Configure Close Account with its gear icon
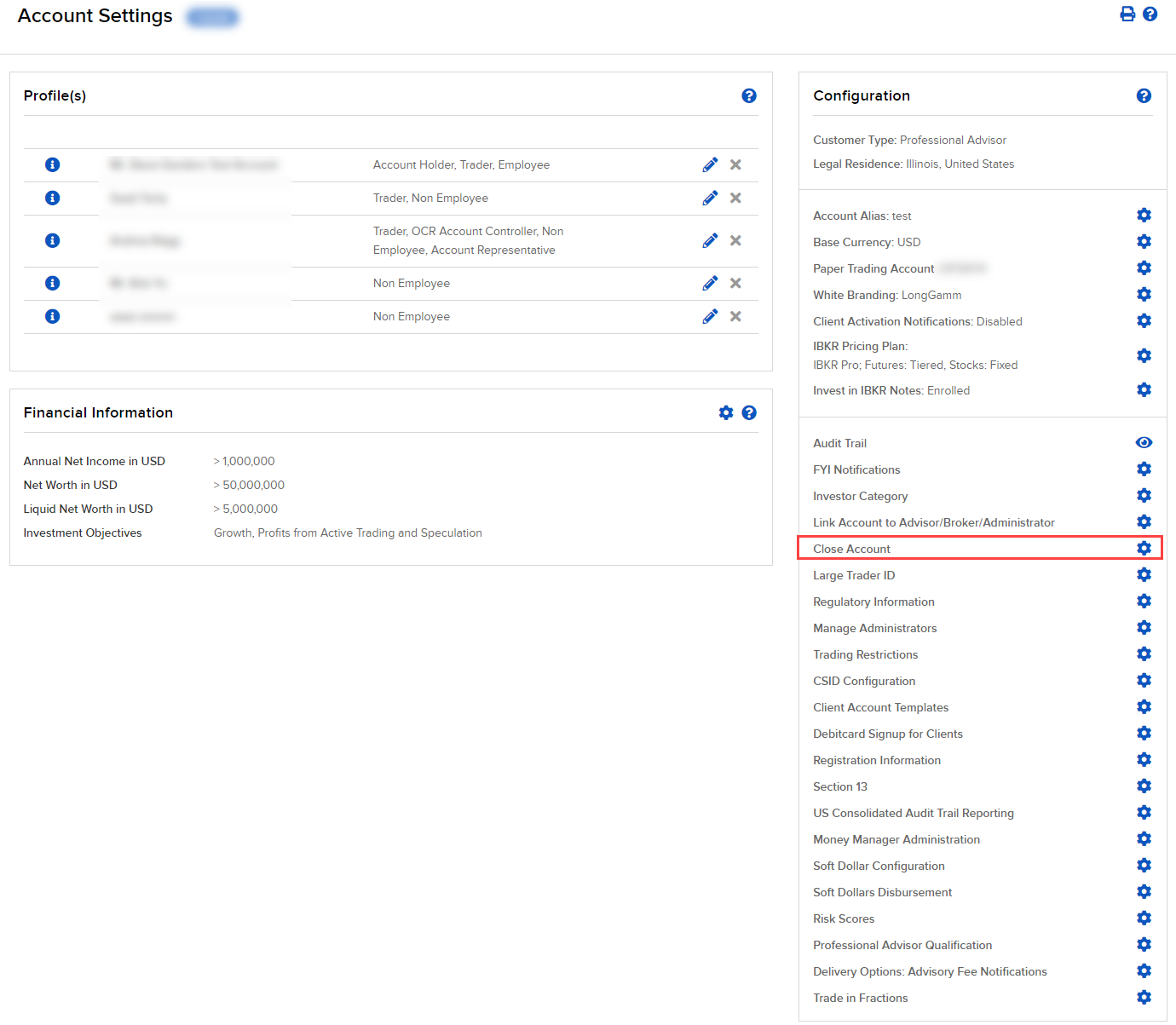The width and height of the screenshot is (1176, 1025). [x=1144, y=548]
